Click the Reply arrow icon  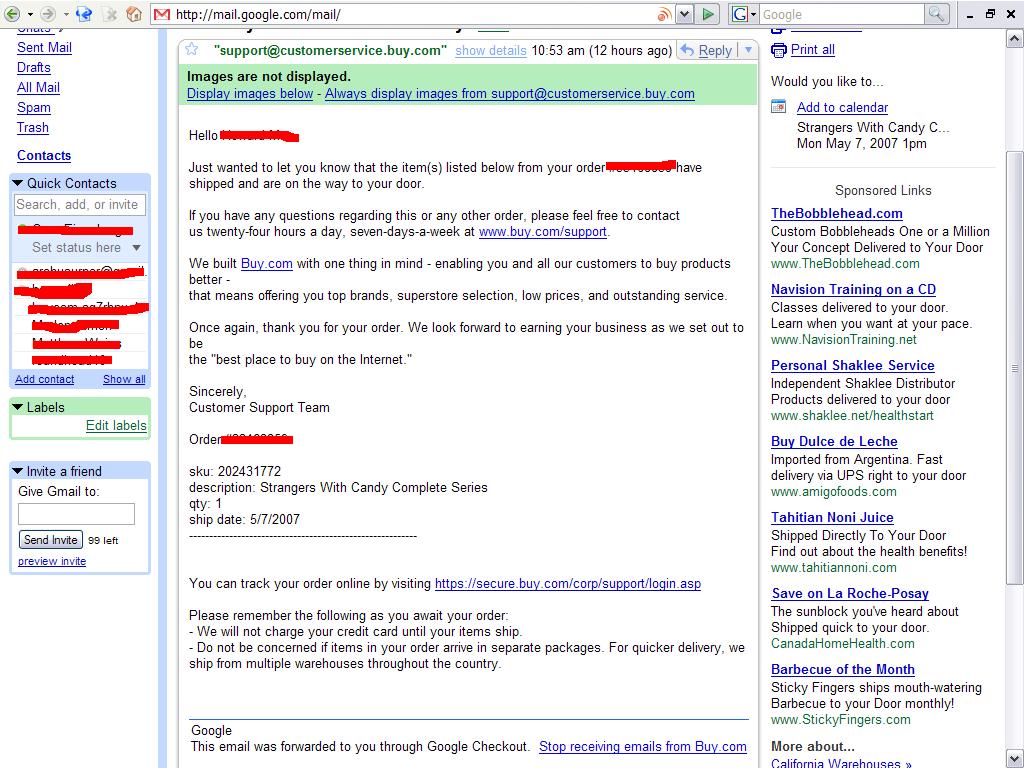687,50
